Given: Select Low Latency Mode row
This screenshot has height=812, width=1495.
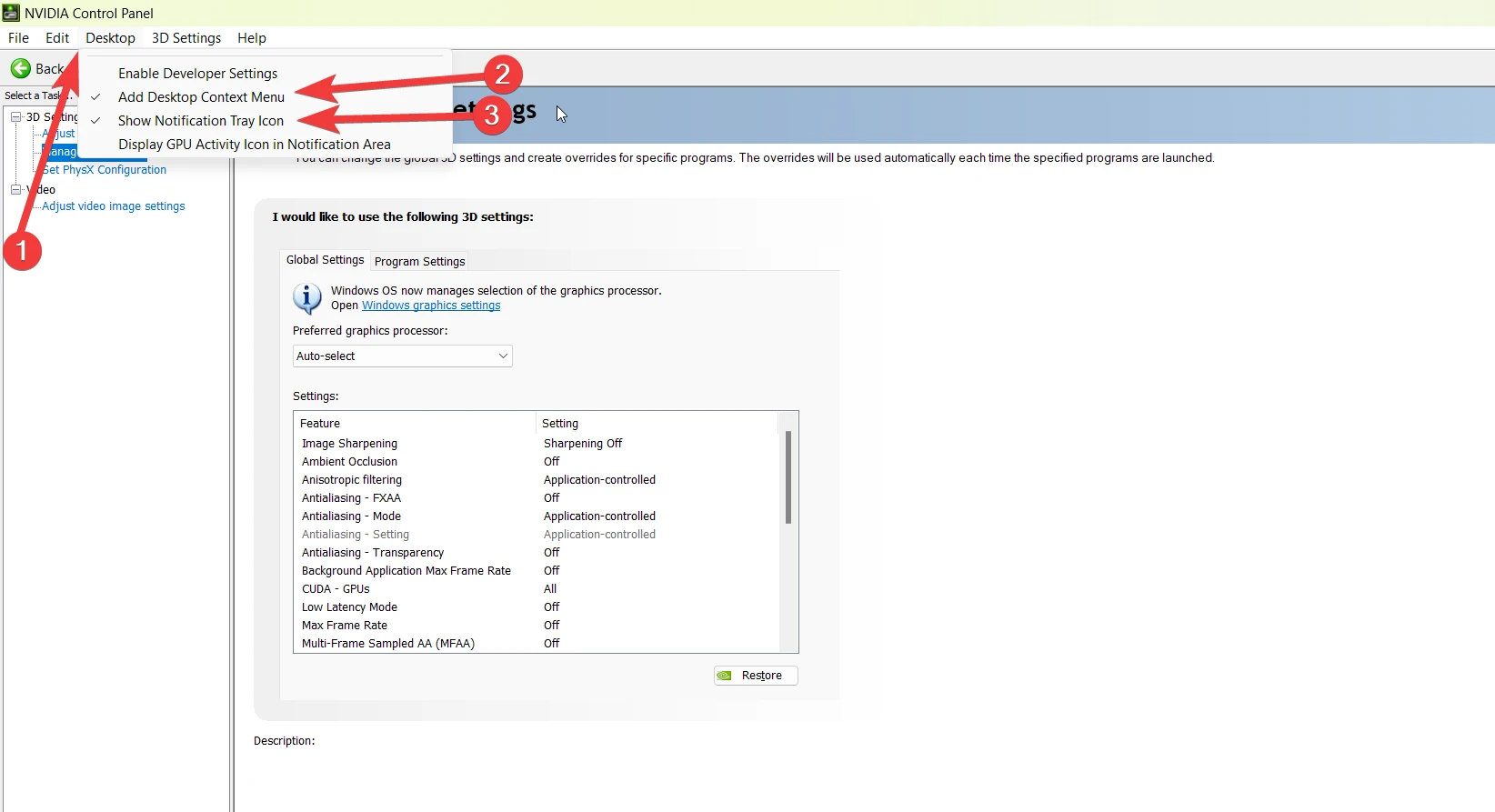Looking at the screenshot, I should point(537,607).
